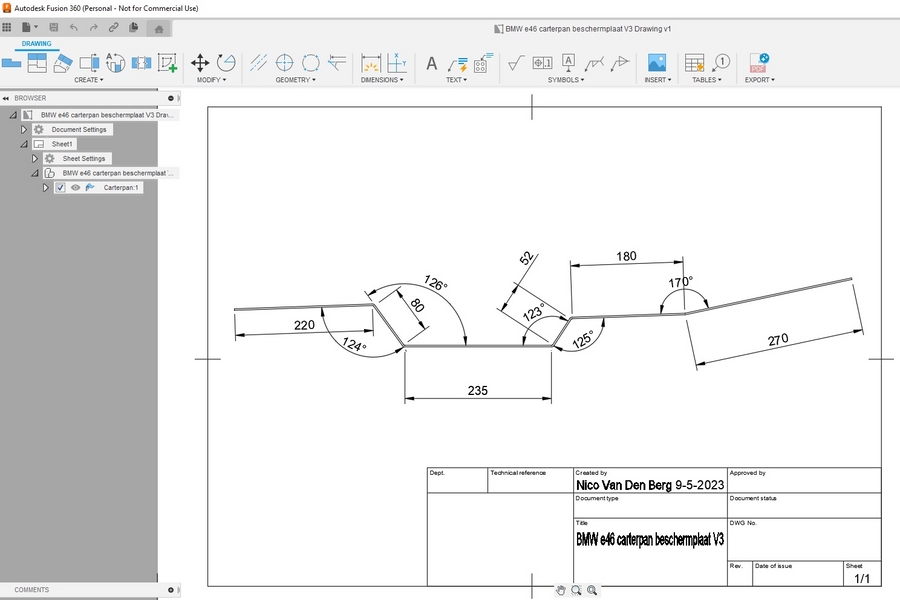Click the Zoom Fit magnifier tool
The width and height of the screenshot is (900, 600).
click(592, 590)
